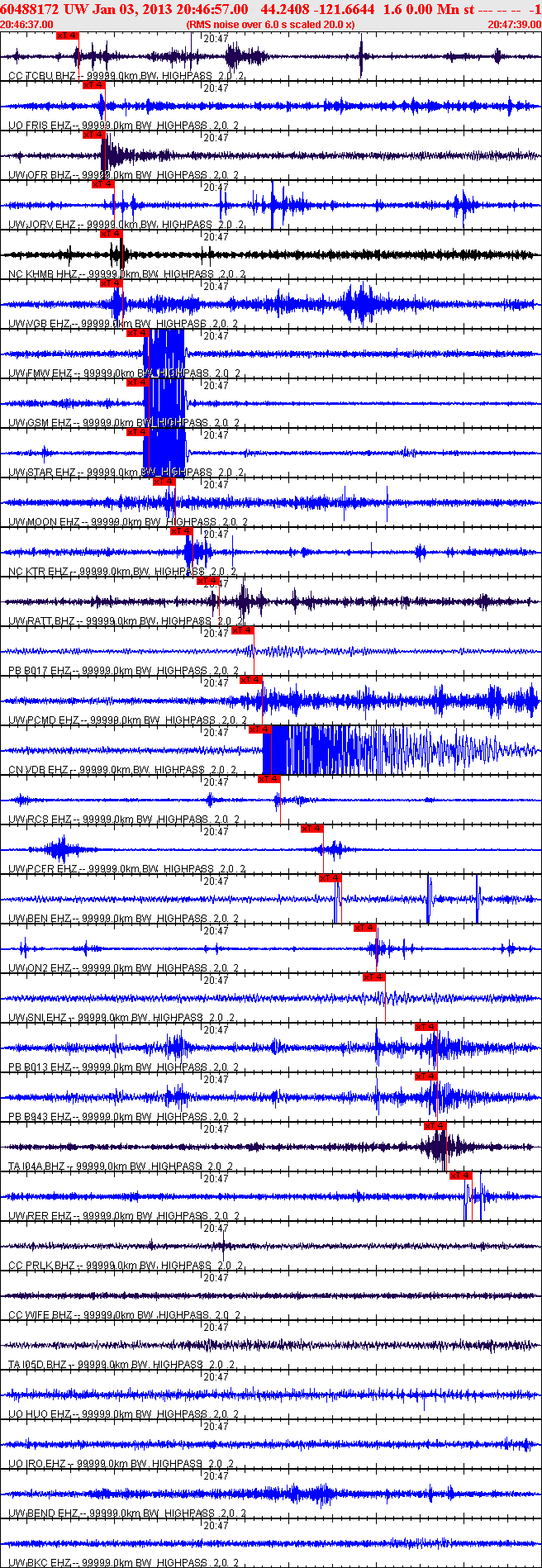This screenshot has height=1568, width=542.
Task: Select the UW PCMD EHZ station label
Action: [x=44, y=720]
